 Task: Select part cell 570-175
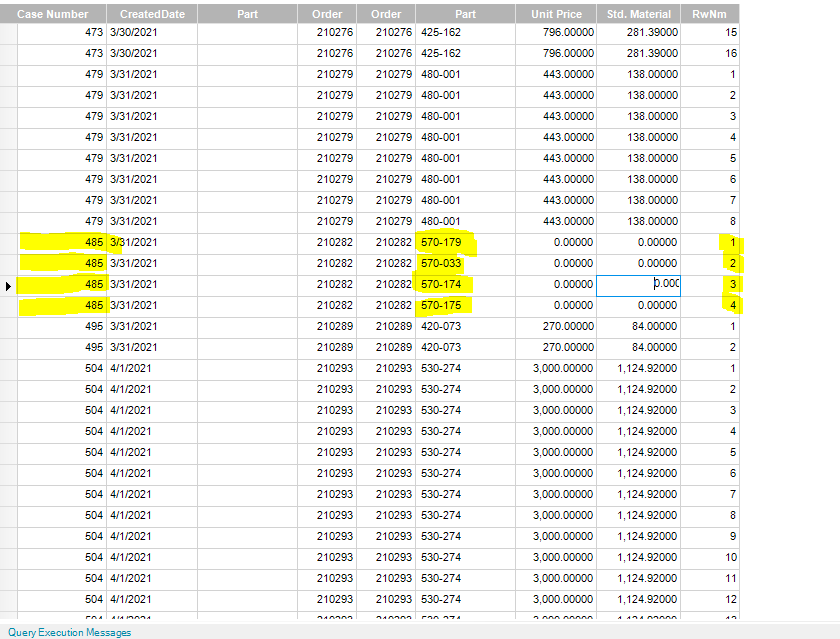coord(466,305)
